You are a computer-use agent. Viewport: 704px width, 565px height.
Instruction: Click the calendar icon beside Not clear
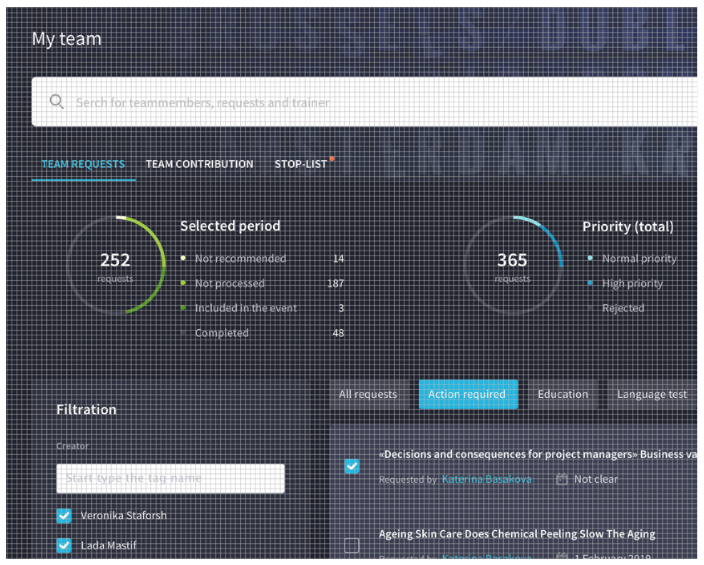[562, 479]
